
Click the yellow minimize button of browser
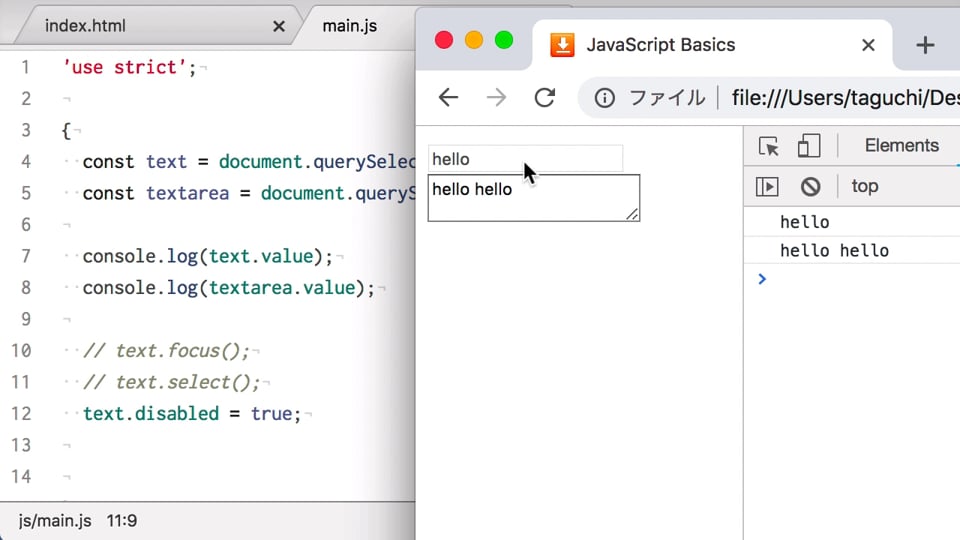click(x=474, y=40)
